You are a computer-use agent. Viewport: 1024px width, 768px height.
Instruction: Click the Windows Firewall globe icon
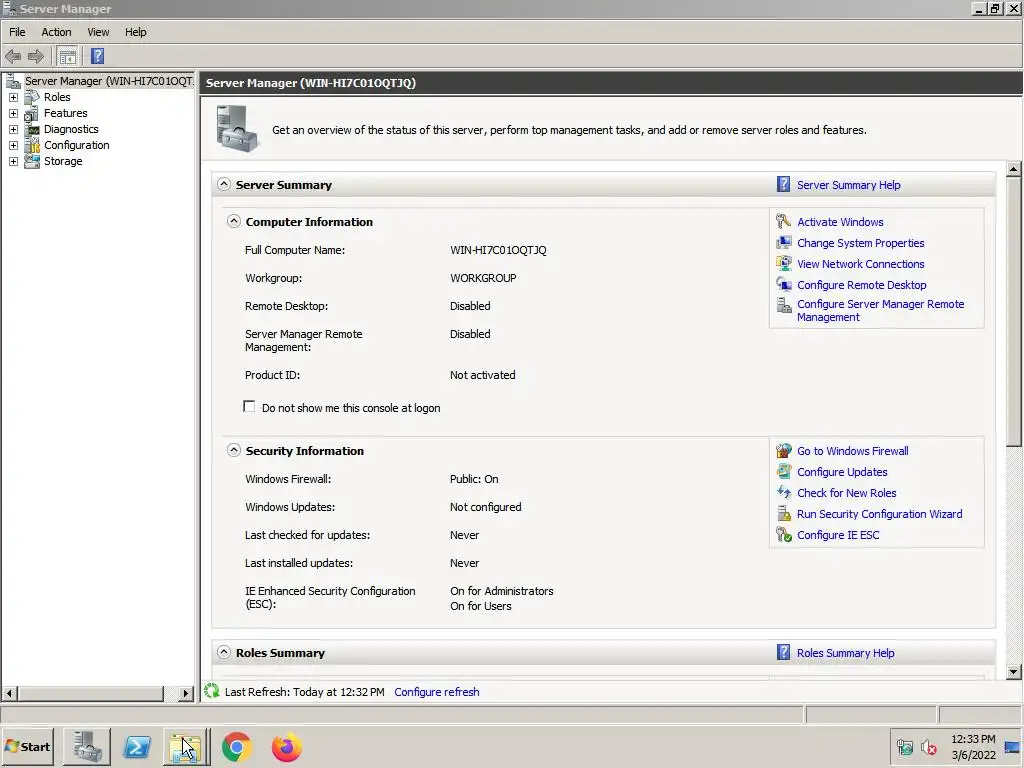[x=783, y=451]
